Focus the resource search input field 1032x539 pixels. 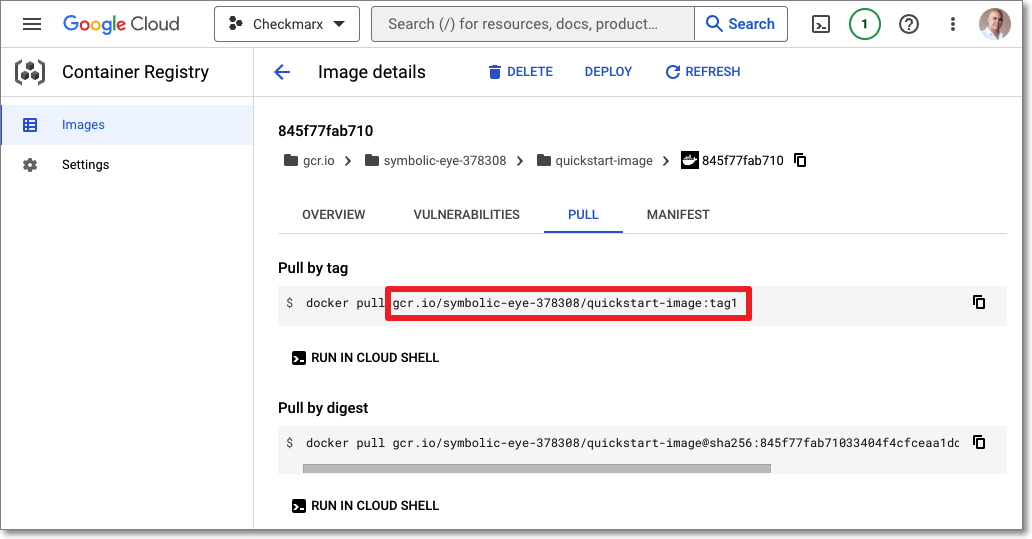click(533, 24)
